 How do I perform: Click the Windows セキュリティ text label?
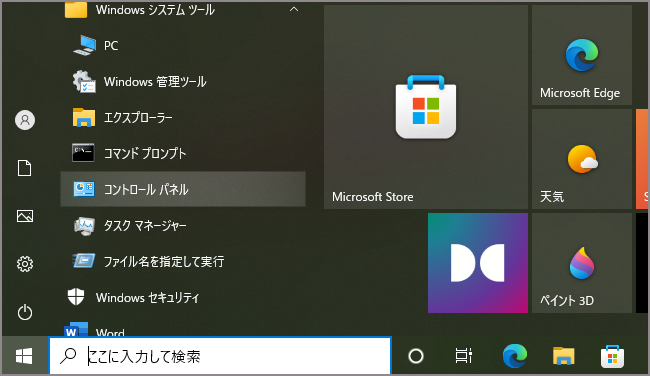[148, 298]
